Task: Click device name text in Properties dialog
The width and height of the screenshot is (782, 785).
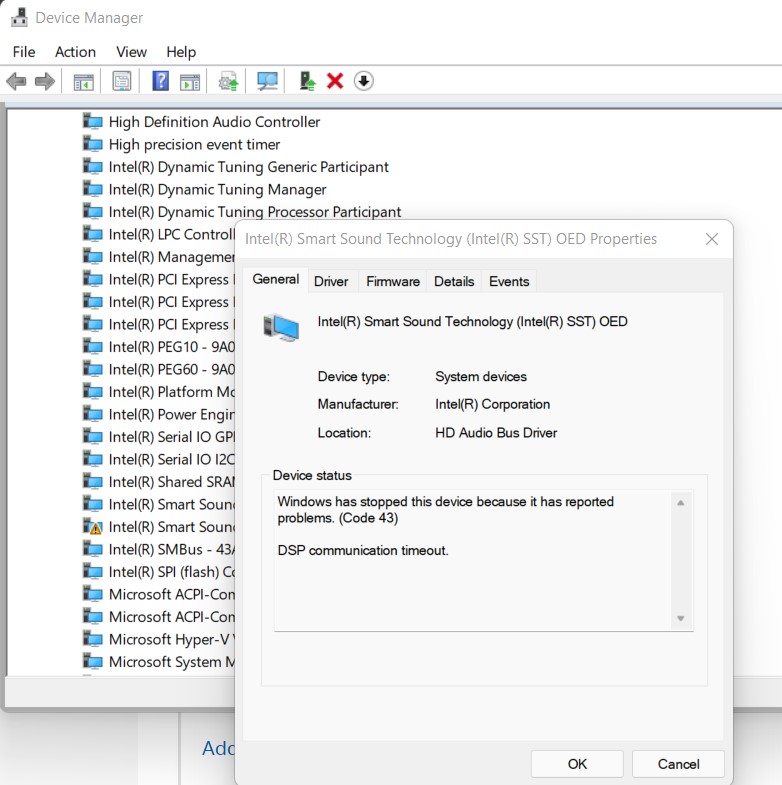Action: tap(472, 321)
